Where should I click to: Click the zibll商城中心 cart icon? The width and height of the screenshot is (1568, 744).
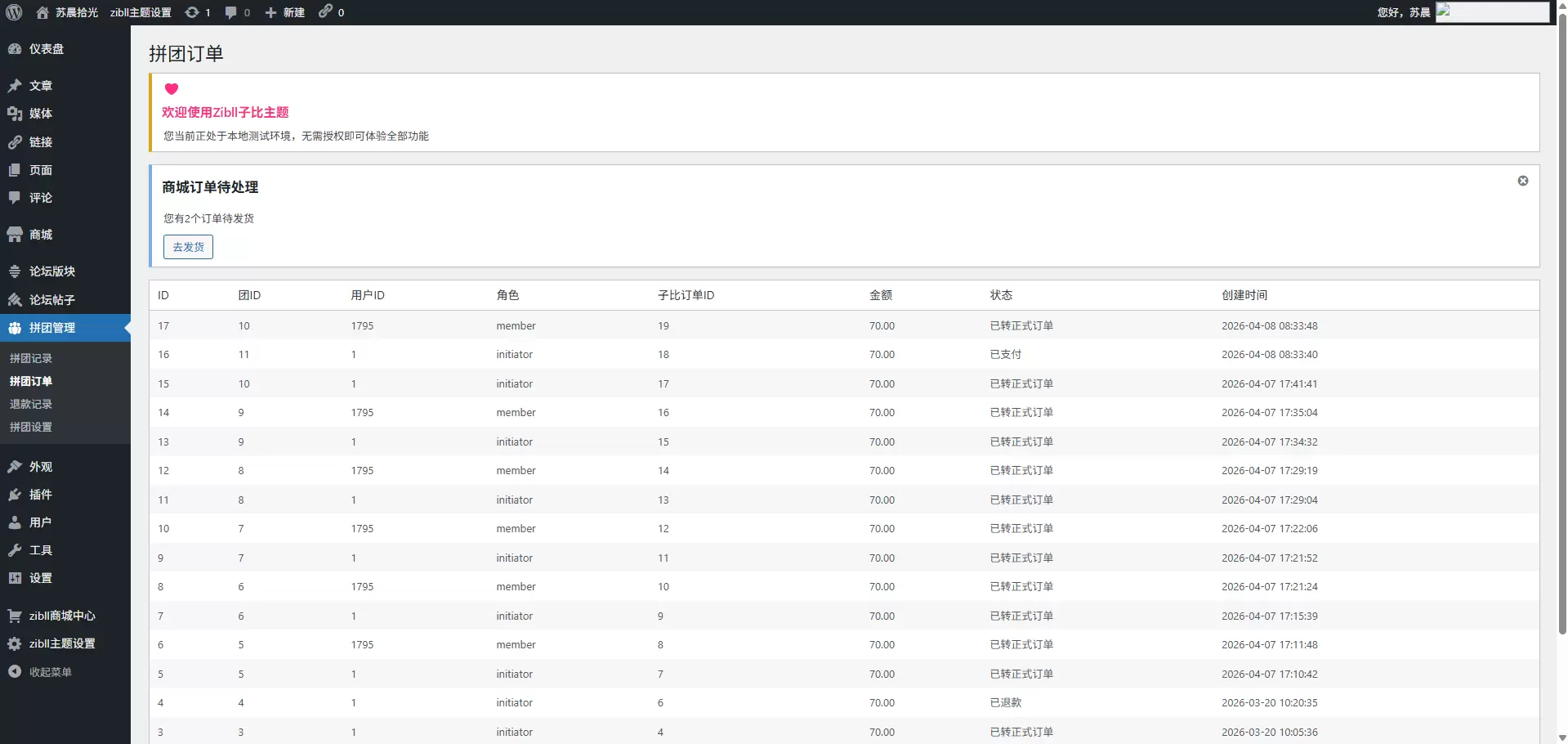pyautogui.click(x=15, y=616)
